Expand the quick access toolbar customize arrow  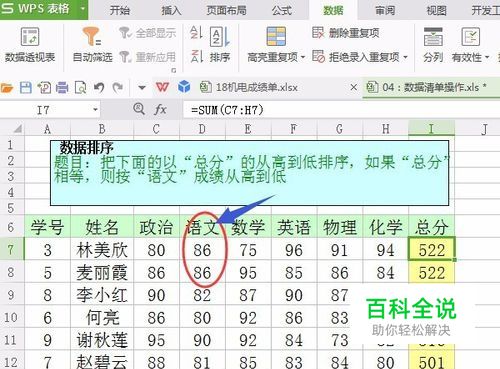[142, 88]
